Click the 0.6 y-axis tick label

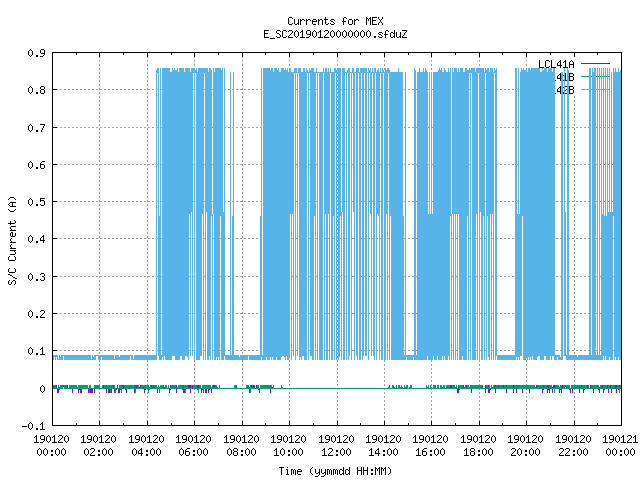point(36,165)
